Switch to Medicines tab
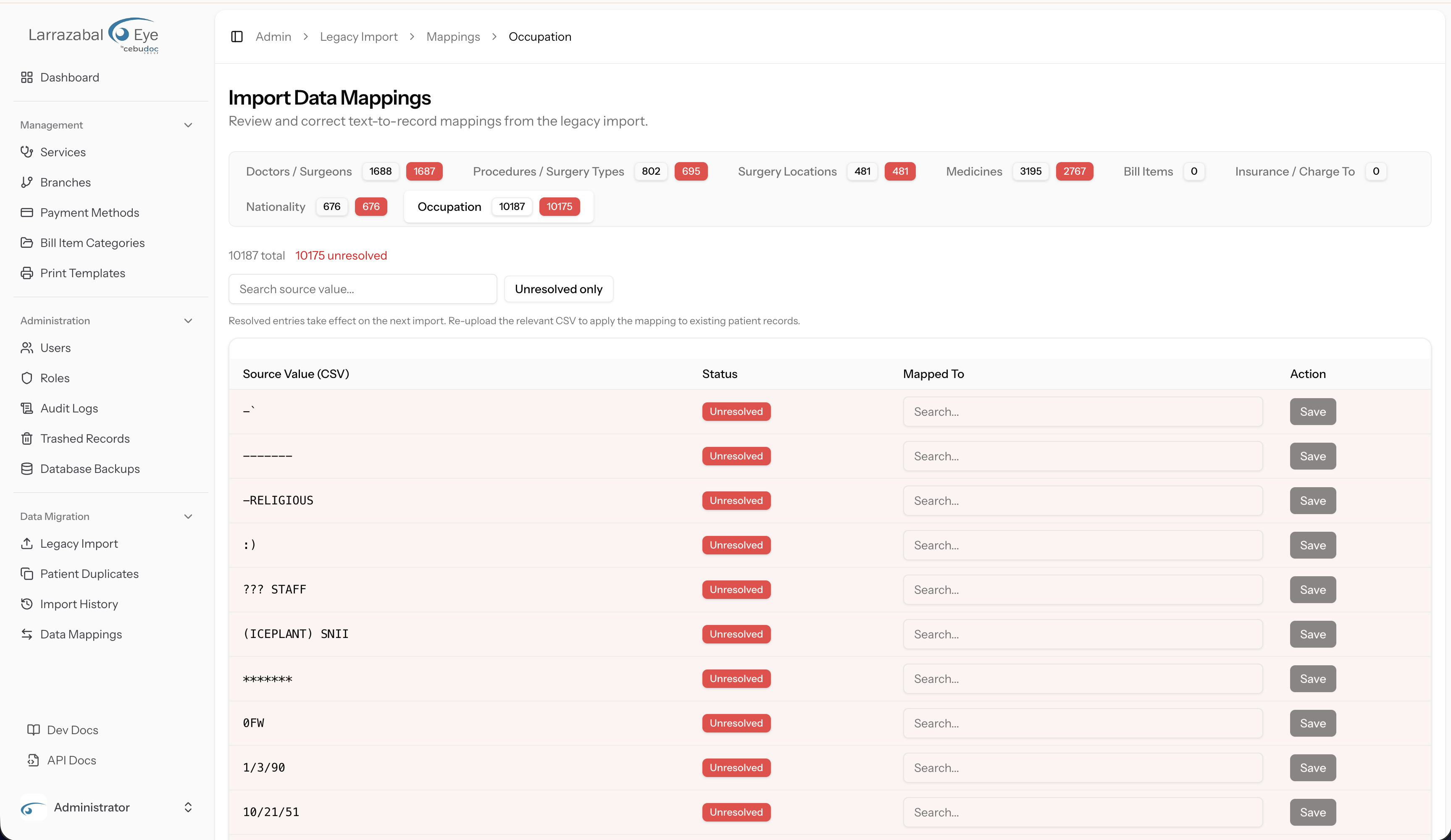 click(1019, 171)
